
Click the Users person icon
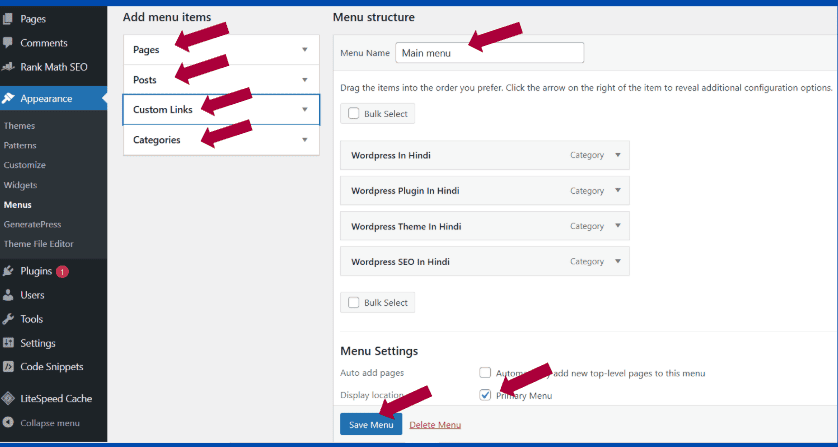coord(8,295)
